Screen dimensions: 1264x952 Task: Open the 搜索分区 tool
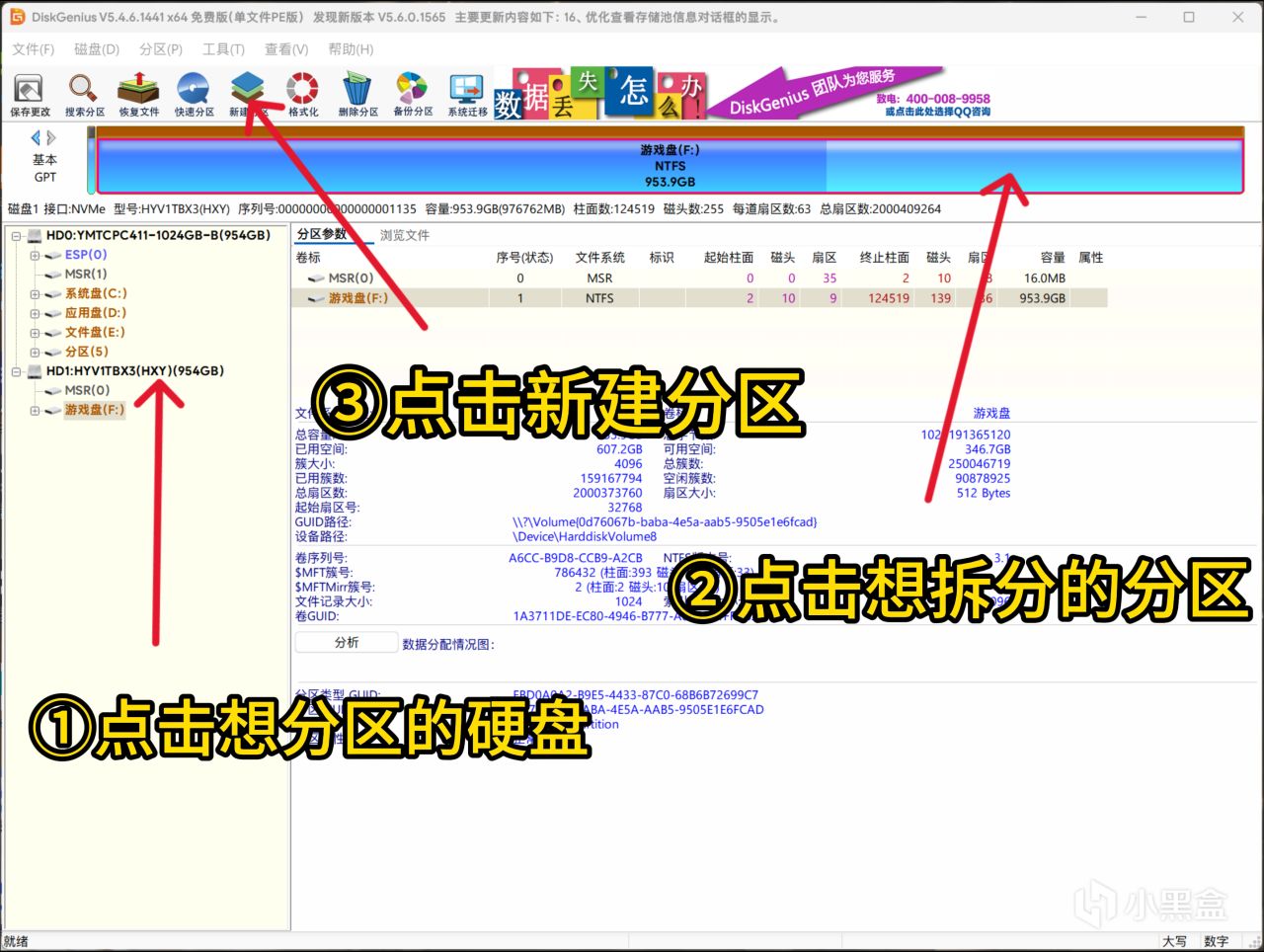point(84,96)
